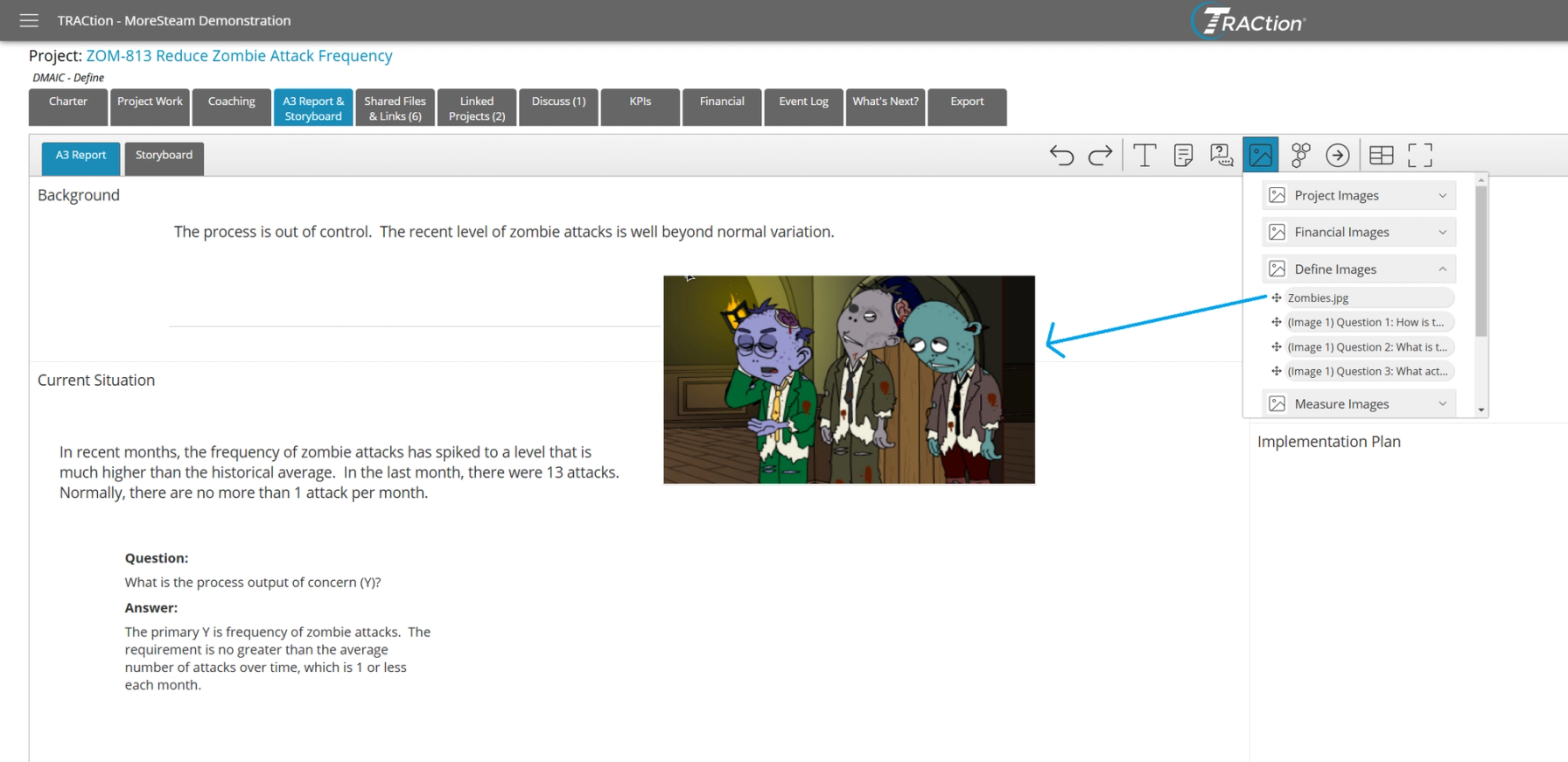Open the Financial tab
Screen dimensions: 1568x762
722,108
